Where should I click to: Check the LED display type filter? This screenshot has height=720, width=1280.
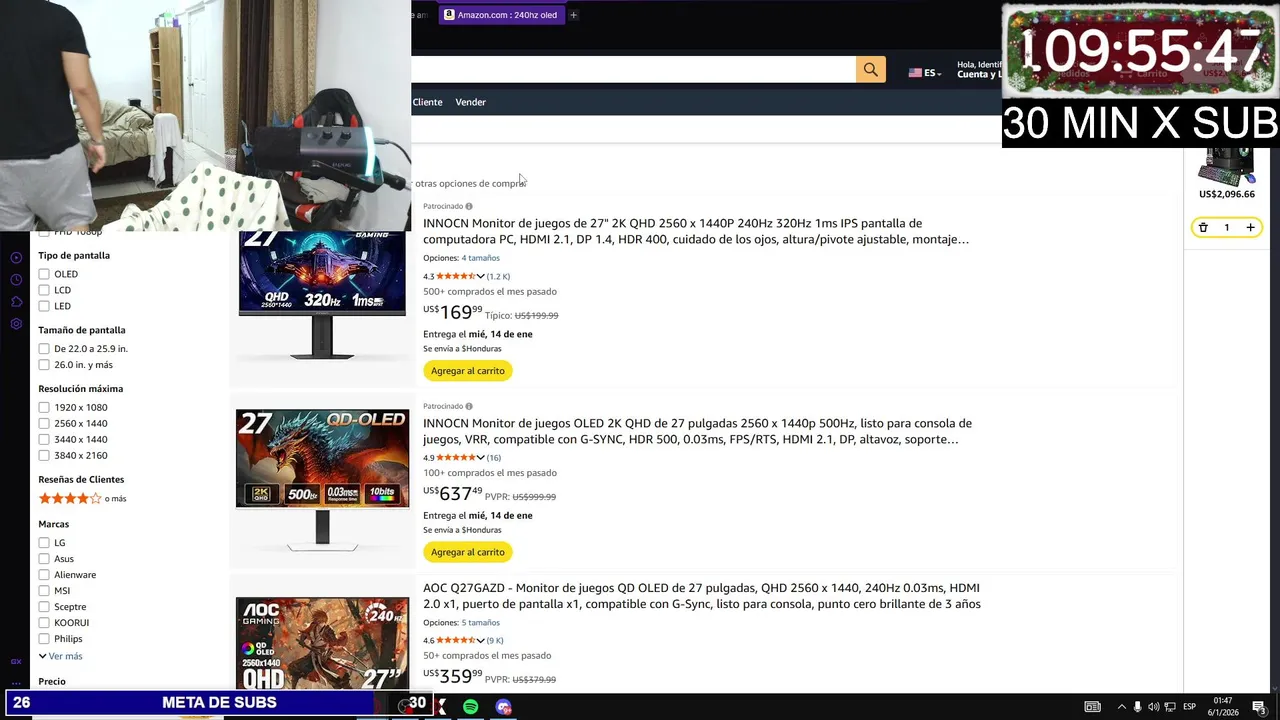[44, 306]
